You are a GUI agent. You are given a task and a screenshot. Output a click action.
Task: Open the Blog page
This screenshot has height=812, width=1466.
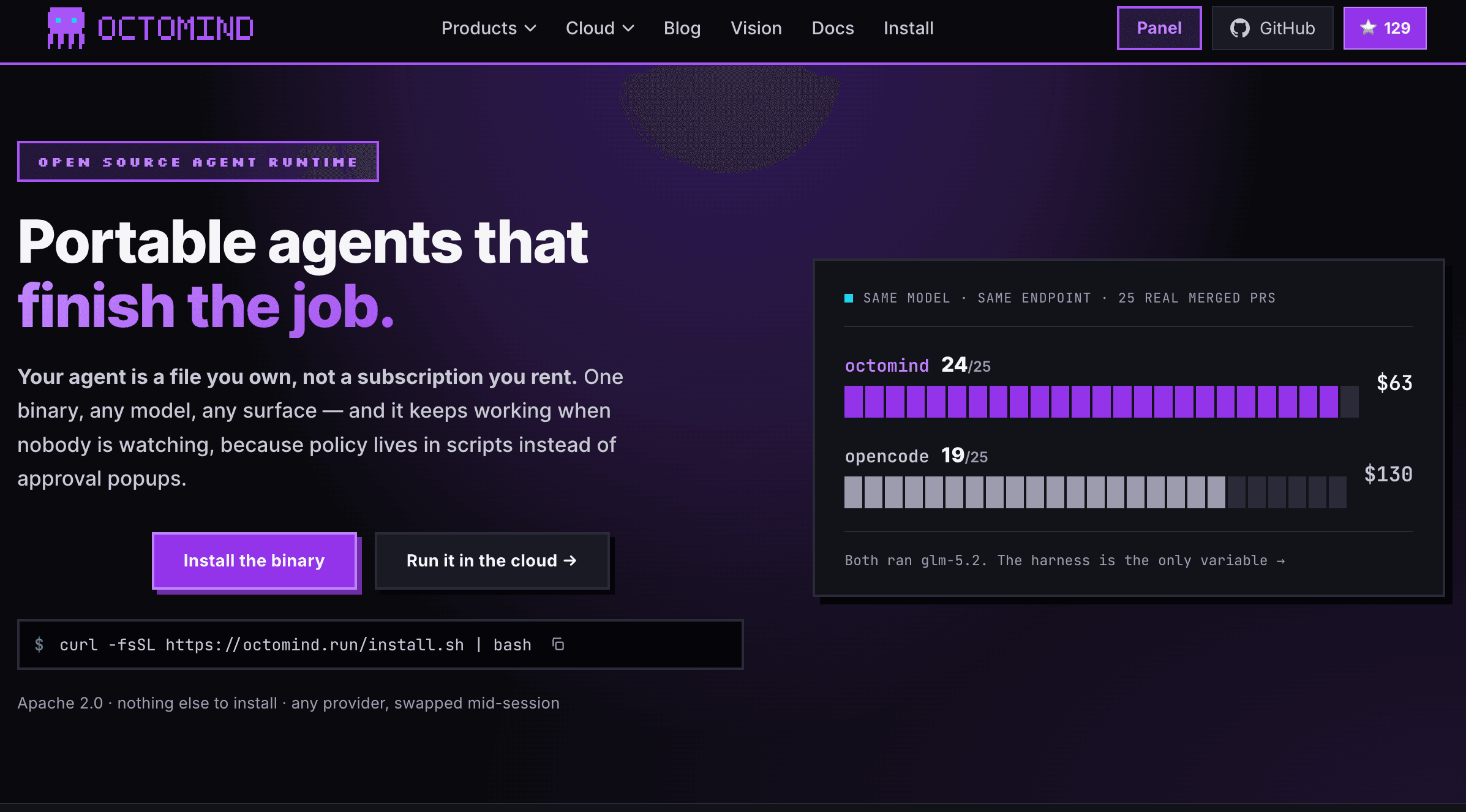(682, 28)
